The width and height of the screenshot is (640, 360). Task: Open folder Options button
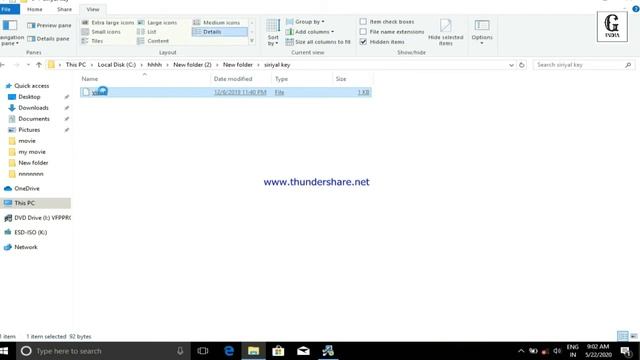click(482, 32)
